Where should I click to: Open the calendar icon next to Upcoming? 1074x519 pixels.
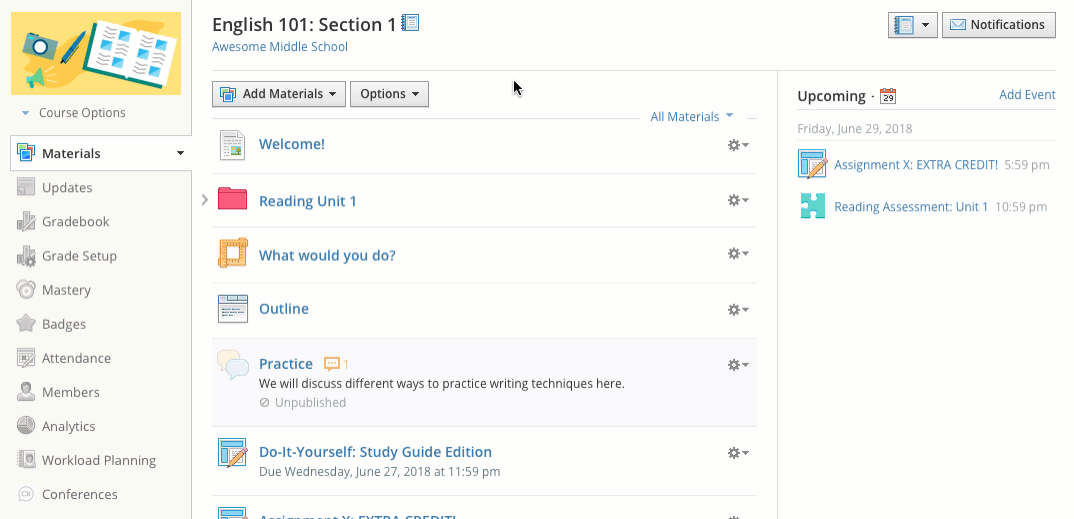point(888,96)
